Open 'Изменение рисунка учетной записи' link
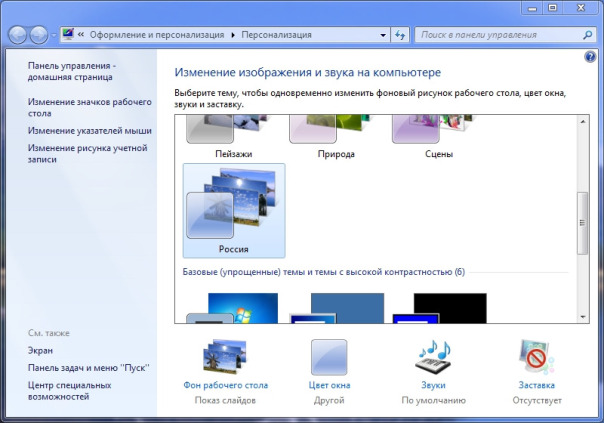 point(87,153)
